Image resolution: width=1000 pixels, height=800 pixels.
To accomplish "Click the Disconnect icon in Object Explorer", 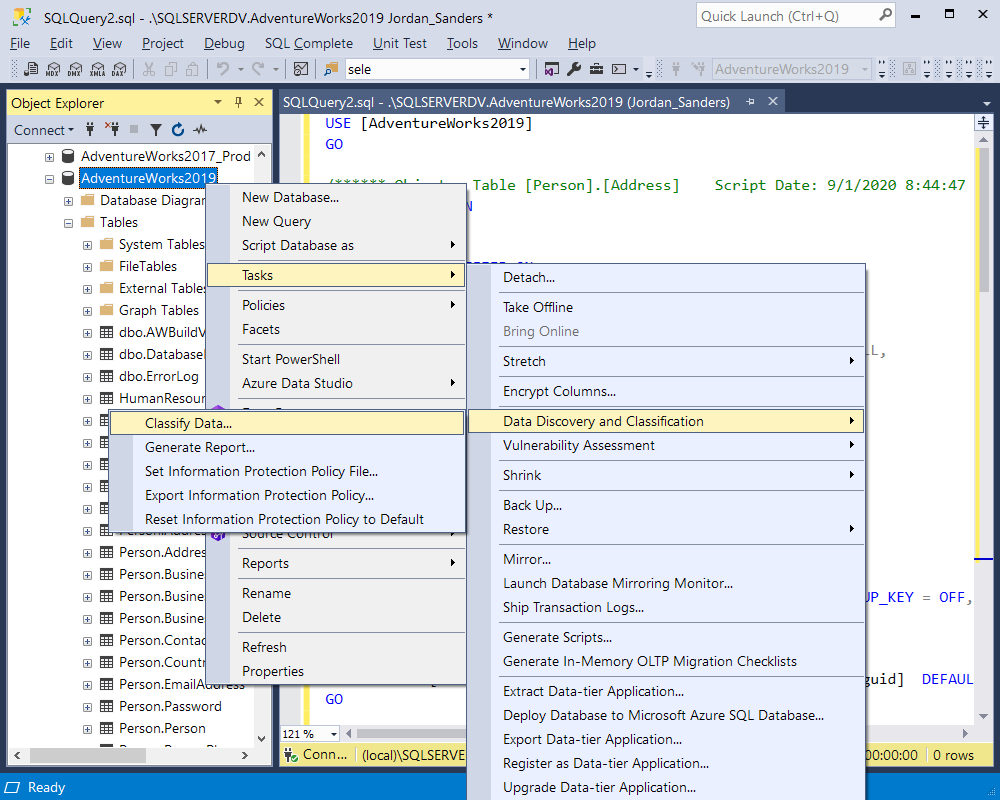I will click(112, 130).
